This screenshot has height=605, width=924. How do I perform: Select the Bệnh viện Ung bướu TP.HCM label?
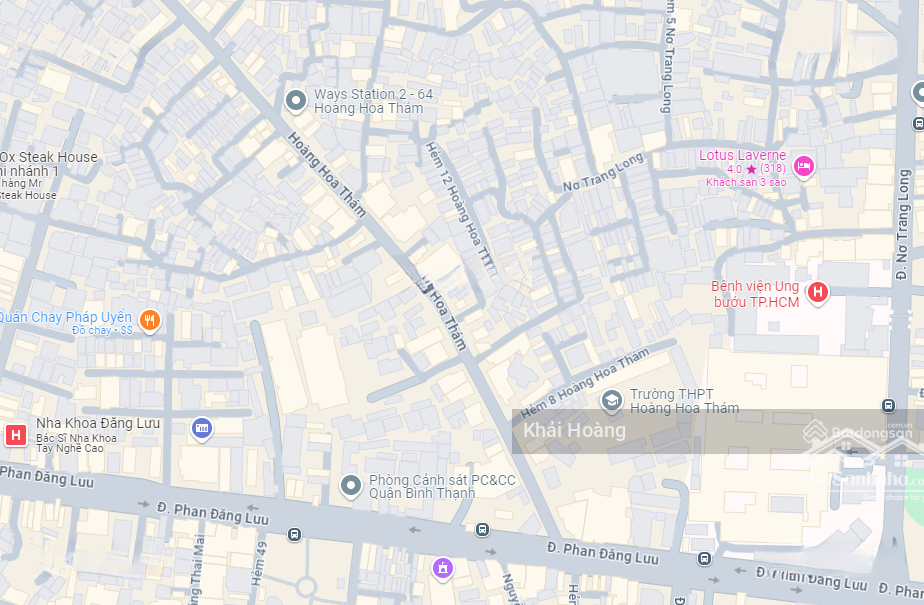756,294
